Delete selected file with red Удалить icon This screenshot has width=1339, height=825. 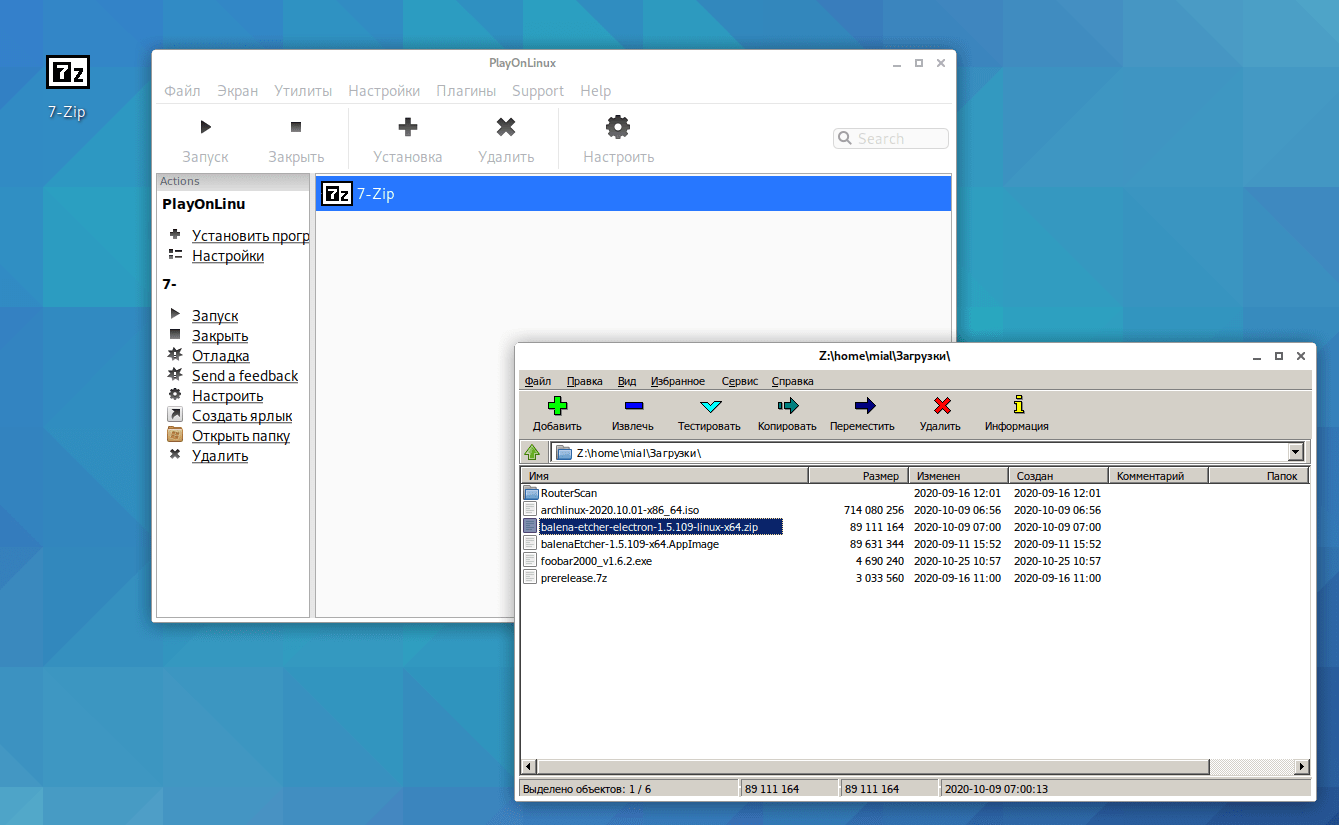(940, 405)
